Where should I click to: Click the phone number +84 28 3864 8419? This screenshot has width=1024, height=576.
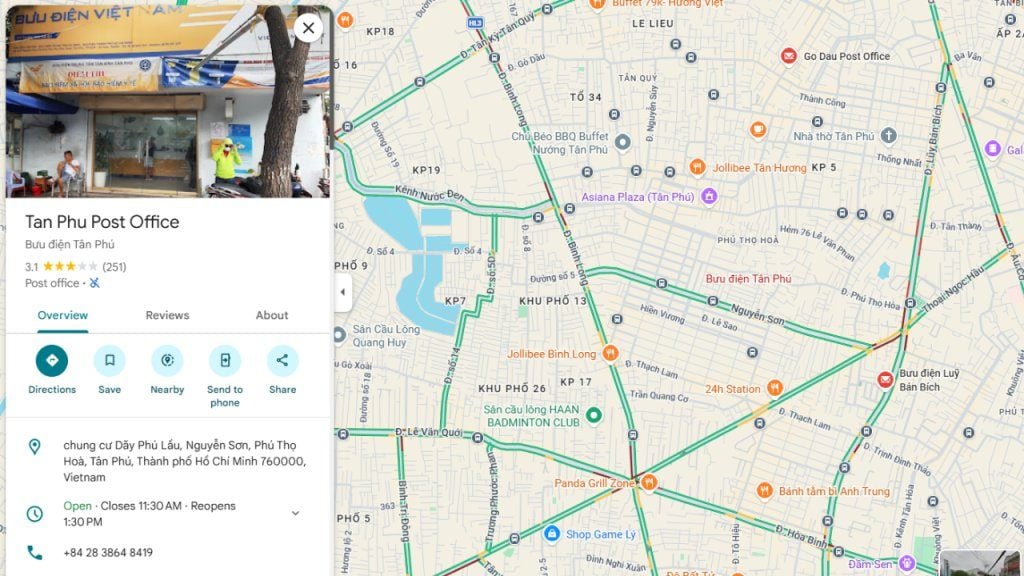[x=108, y=552]
